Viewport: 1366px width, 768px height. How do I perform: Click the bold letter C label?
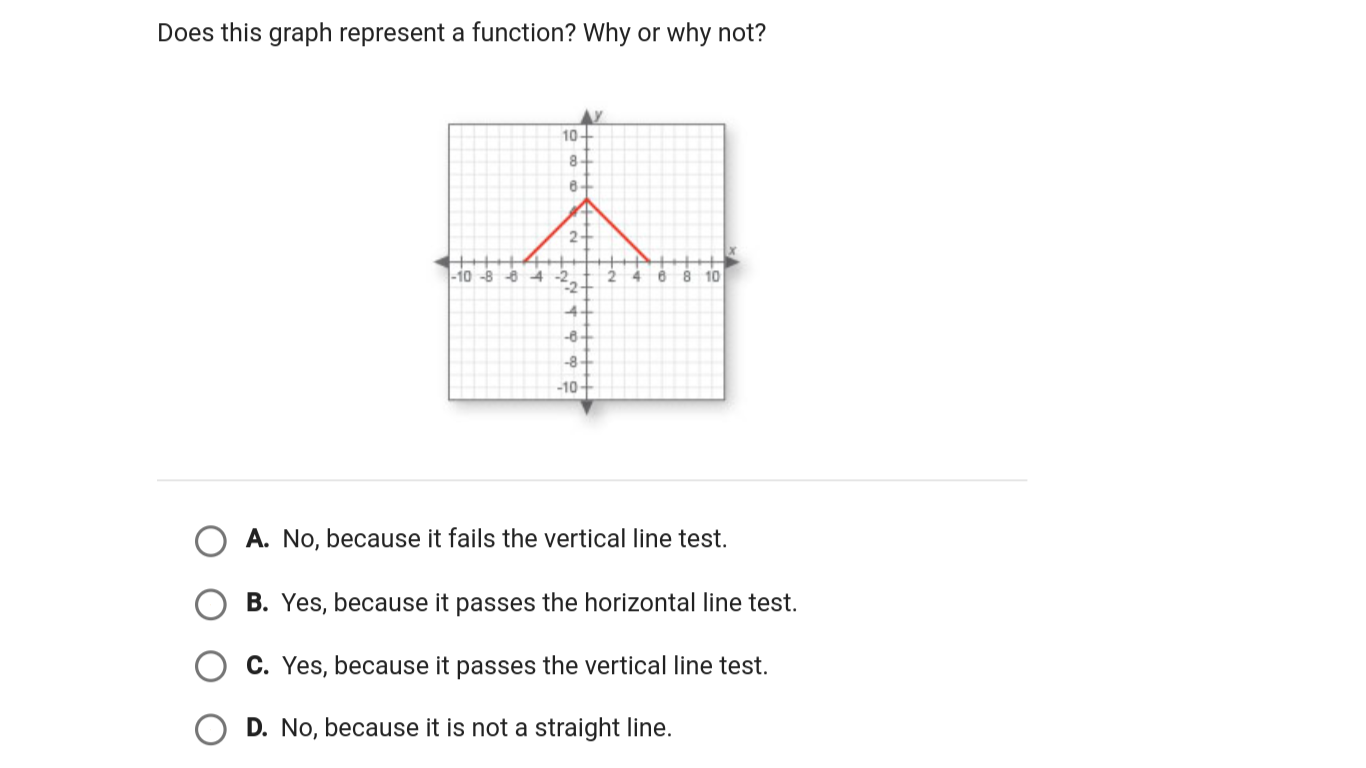[257, 666]
